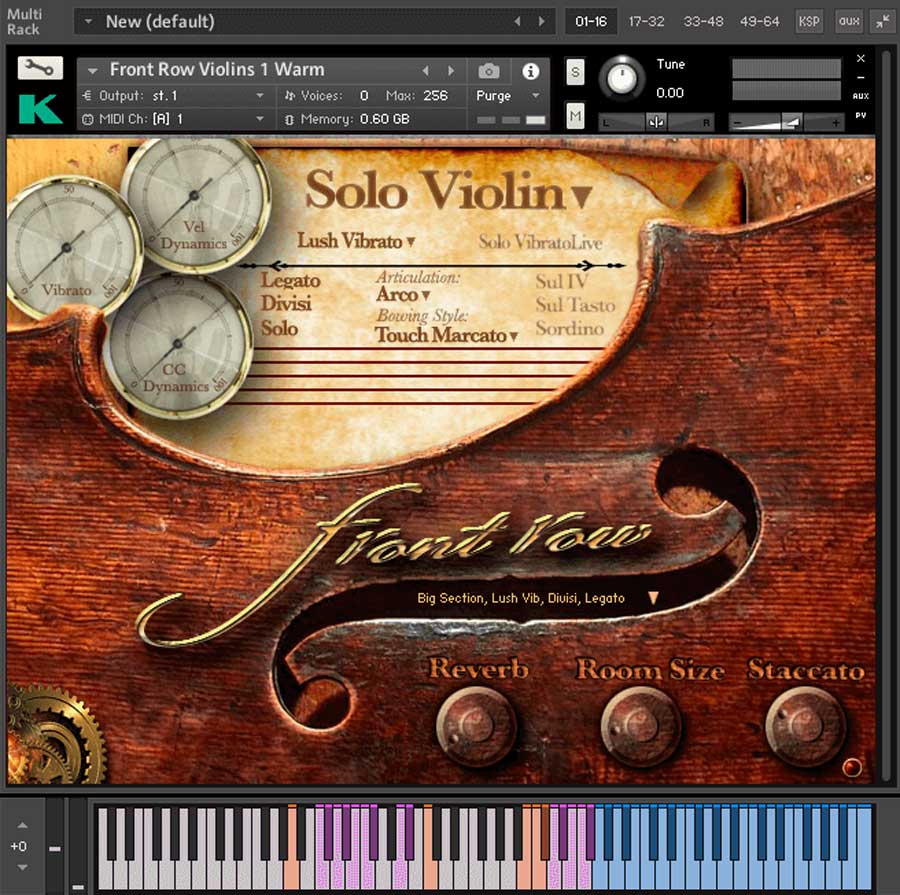900x895 pixels.
Task: Shift keyboard octave up arrow
Action: click(22, 825)
